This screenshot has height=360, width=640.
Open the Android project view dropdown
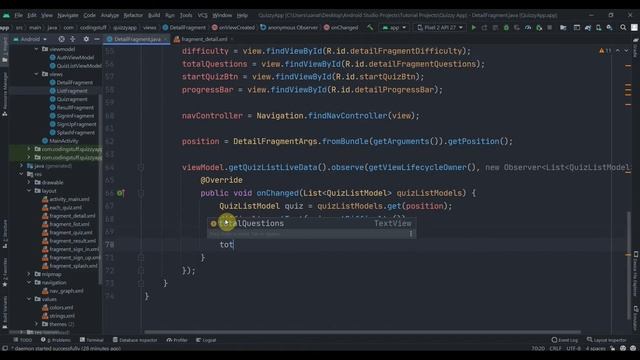(30, 39)
